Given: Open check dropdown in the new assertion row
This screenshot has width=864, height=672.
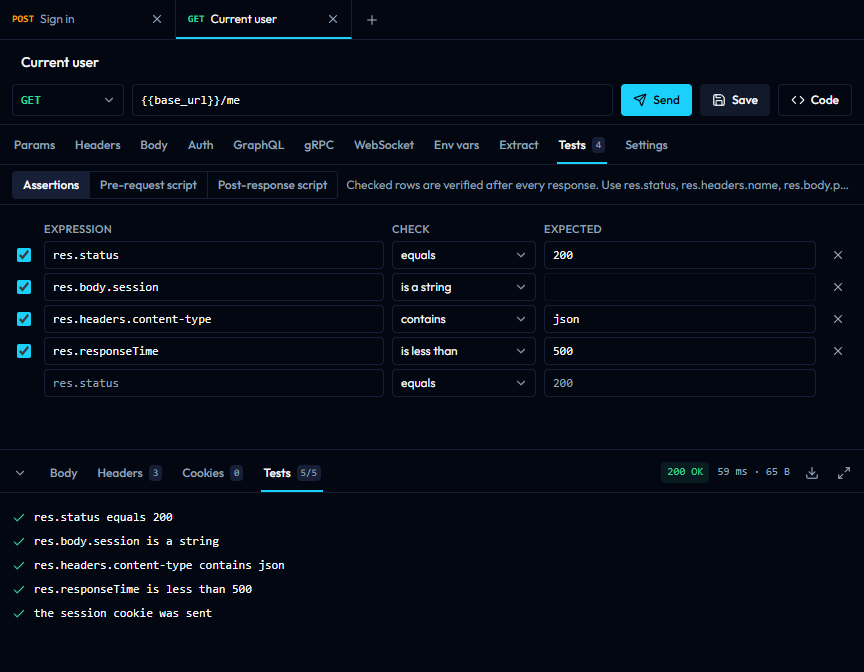Looking at the screenshot, I should (463, 383).
